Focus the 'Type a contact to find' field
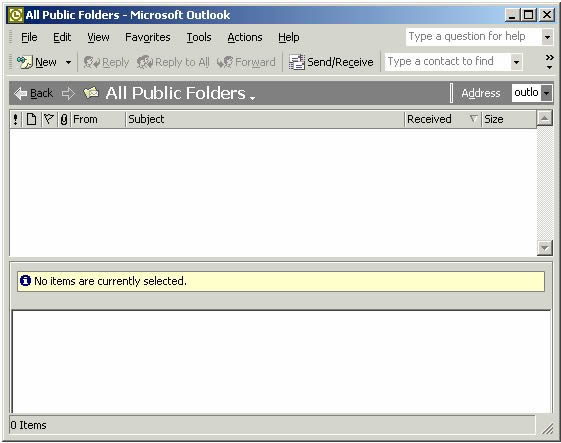The image size is (561, 443). pyautogui.click(x=448, y=62)
